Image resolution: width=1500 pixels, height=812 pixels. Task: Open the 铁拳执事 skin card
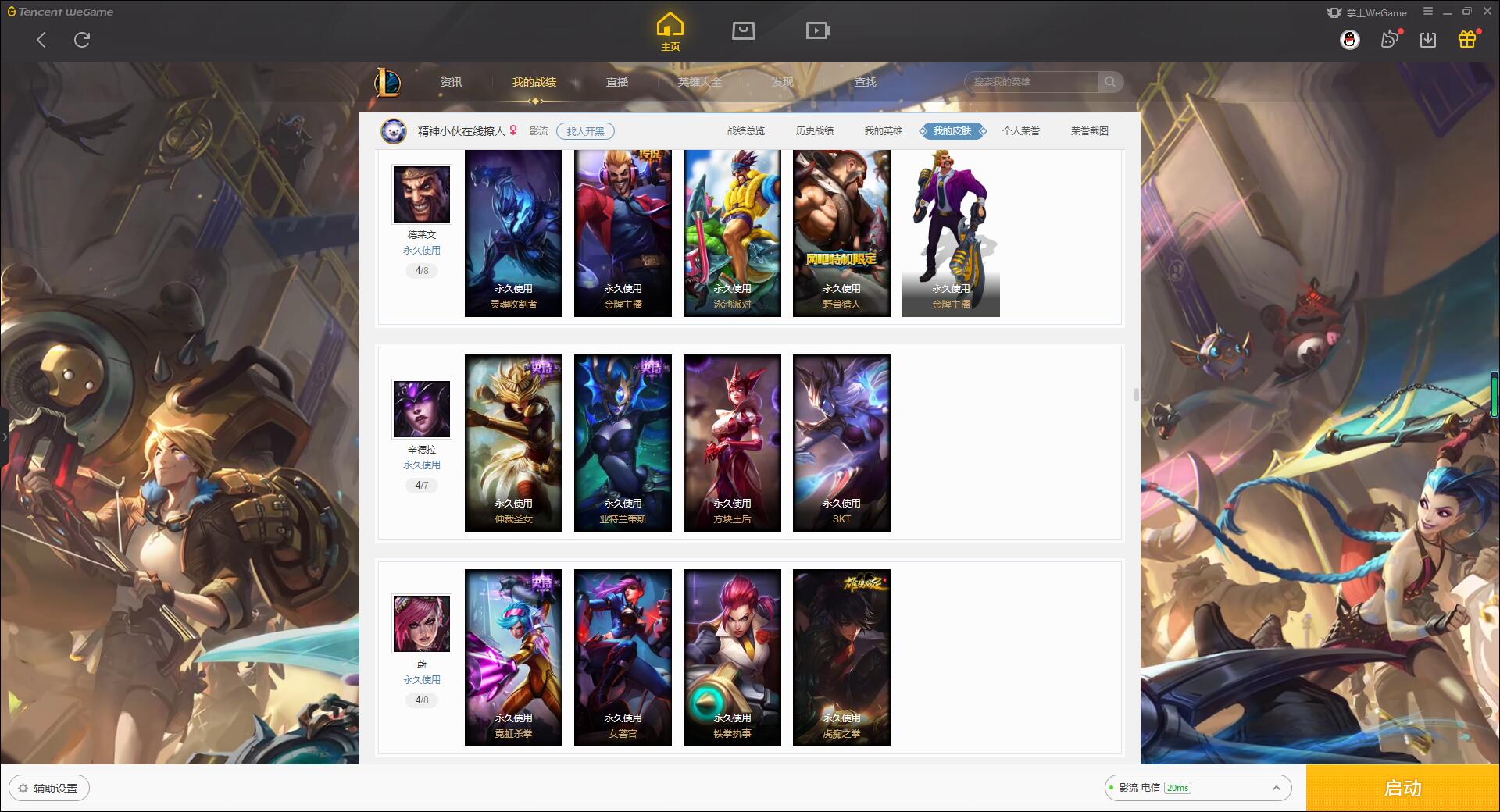click(x=732, y=657)
